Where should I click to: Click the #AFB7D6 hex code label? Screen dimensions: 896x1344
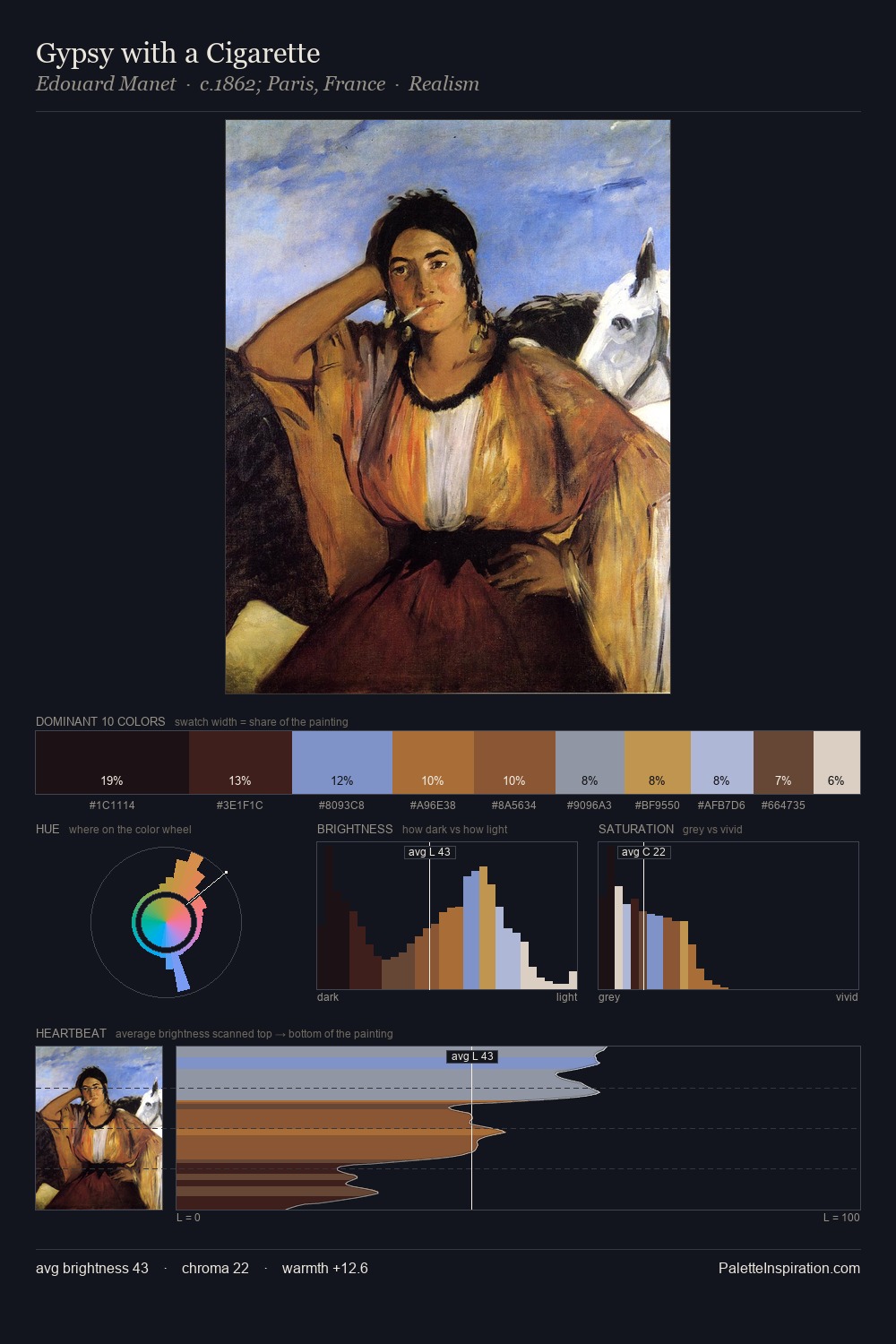point(721,806)
